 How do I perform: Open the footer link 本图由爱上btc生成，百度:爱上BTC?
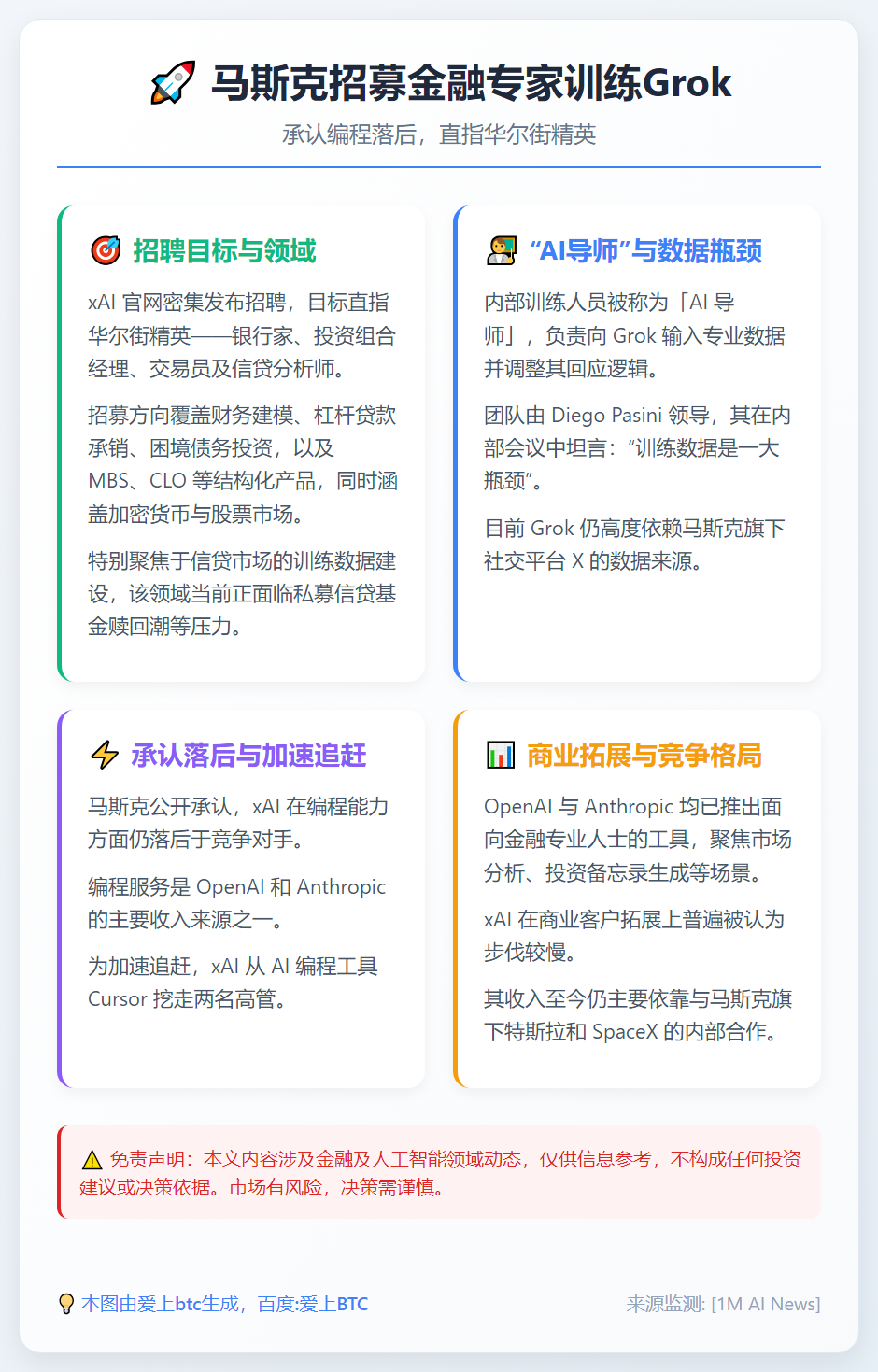coord(225,1304)
